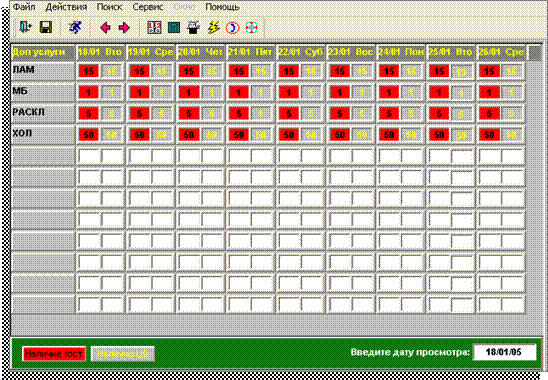Click the rabbit in hat wizard icon
This screenshot has height=380, width=548.
tap(193, 28)
